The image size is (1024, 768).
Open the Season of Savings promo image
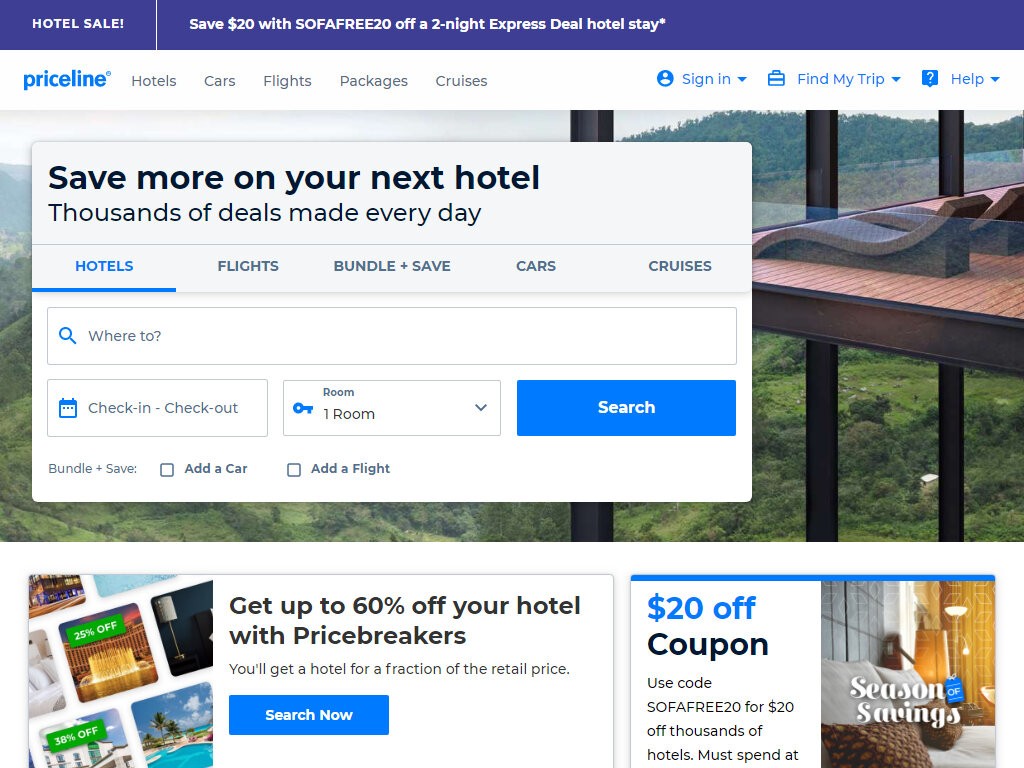[x=908, y=675]
